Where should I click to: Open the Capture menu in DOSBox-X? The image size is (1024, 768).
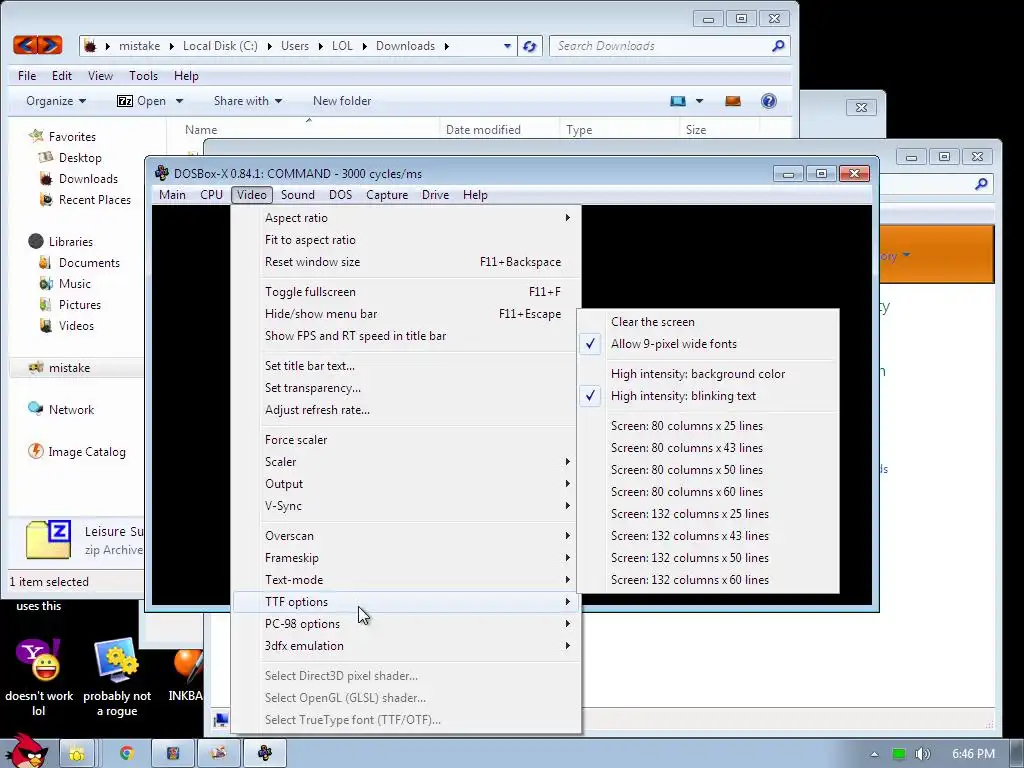[x=387, y=195]
